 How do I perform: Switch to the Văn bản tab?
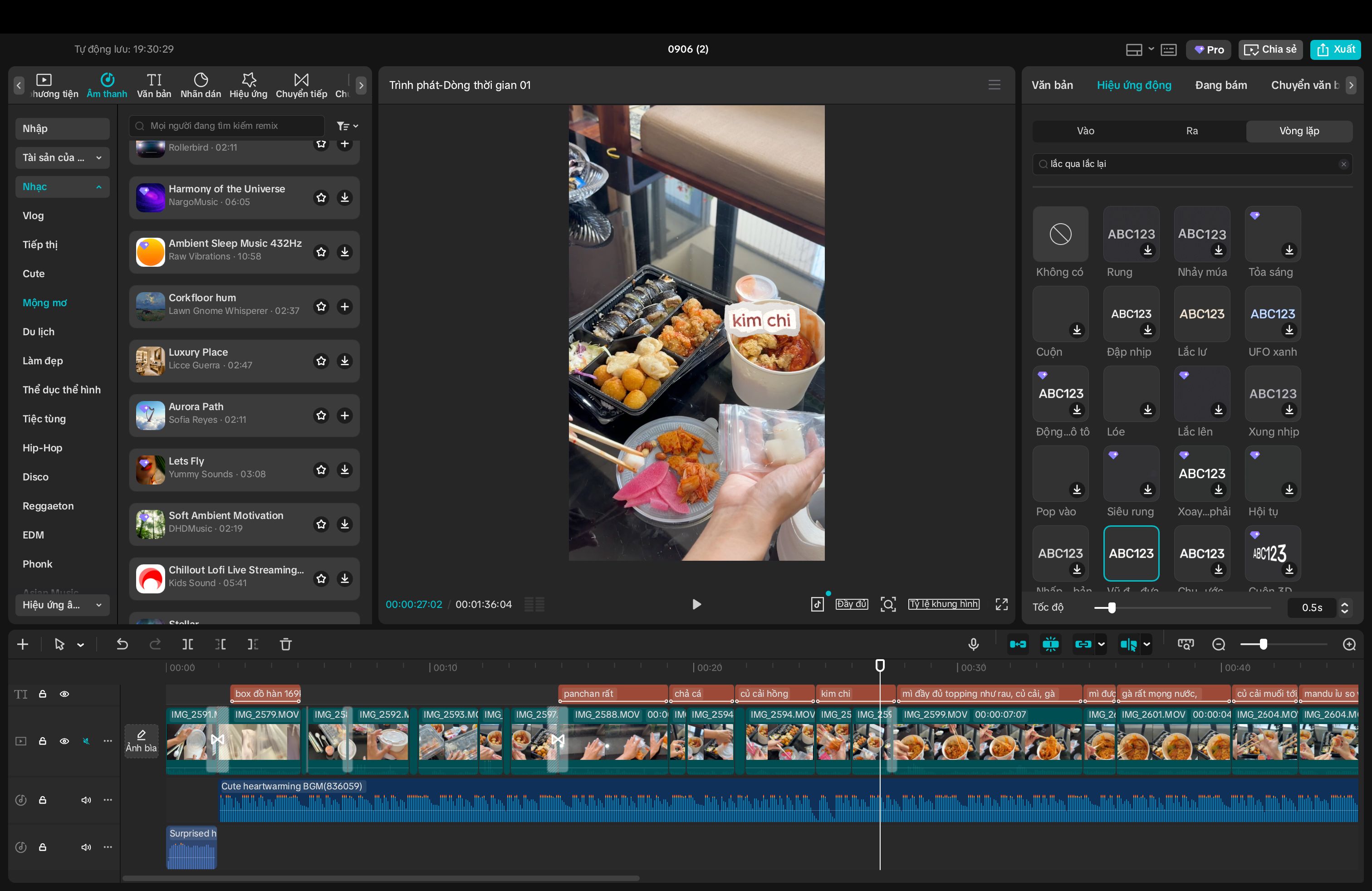point(1052,85)
